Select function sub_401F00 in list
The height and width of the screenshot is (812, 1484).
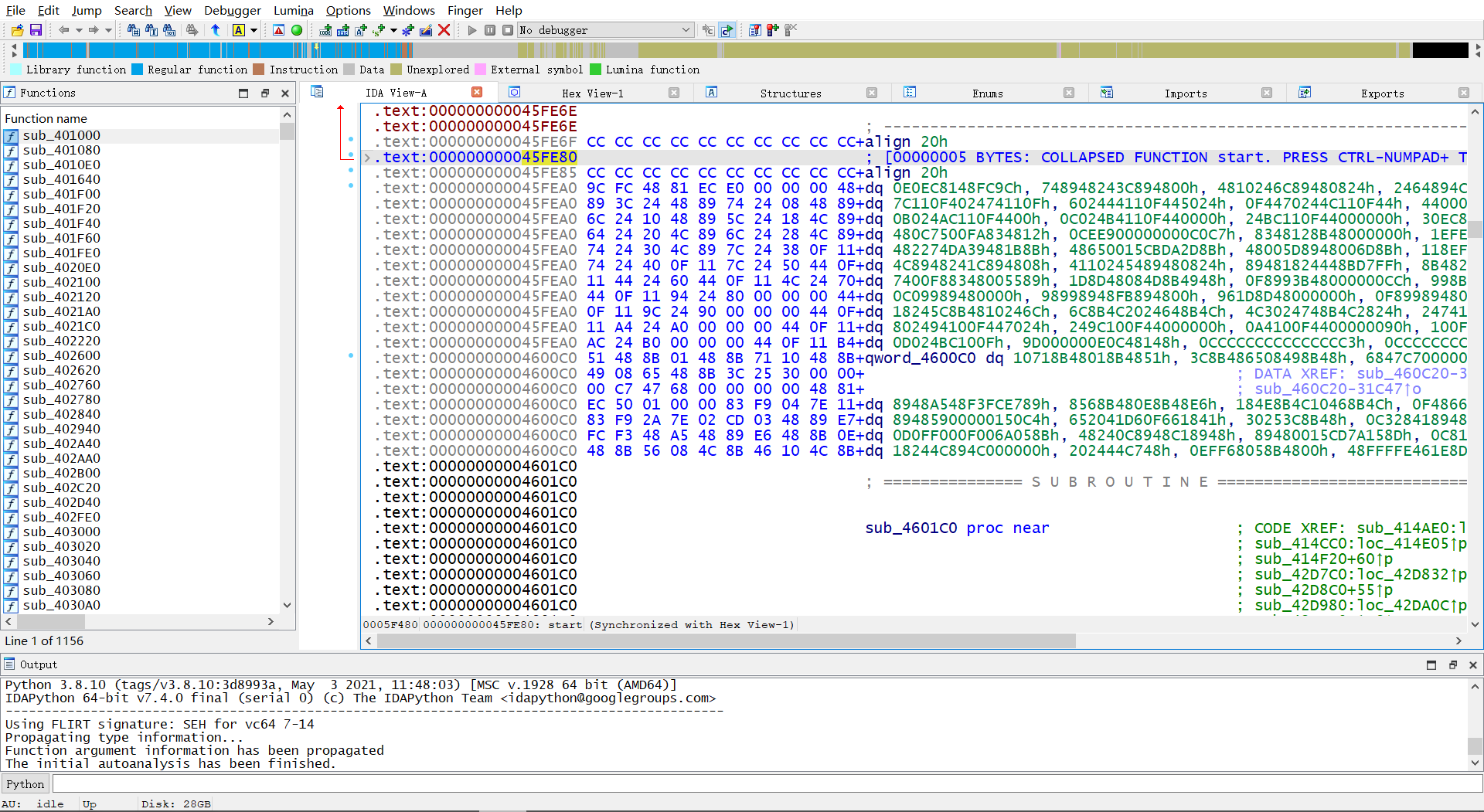[61, 194]
